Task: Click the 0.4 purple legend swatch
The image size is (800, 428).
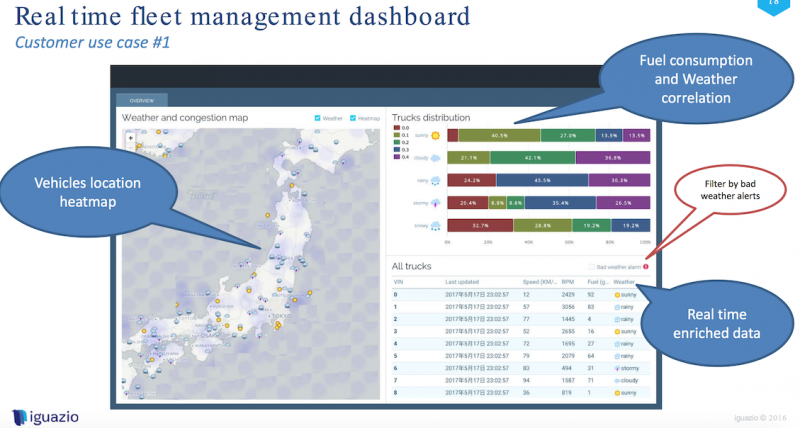Action: click(397, 156)
